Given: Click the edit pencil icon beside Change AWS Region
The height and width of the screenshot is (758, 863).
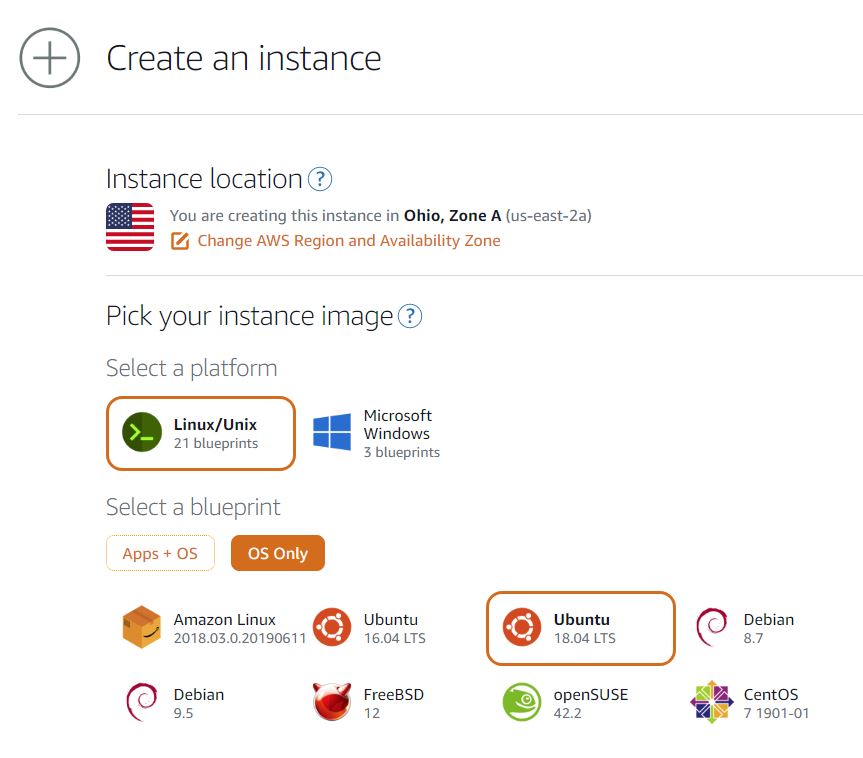Looking at the screenshot, I should pyautogui.click(x=180, y=241).
